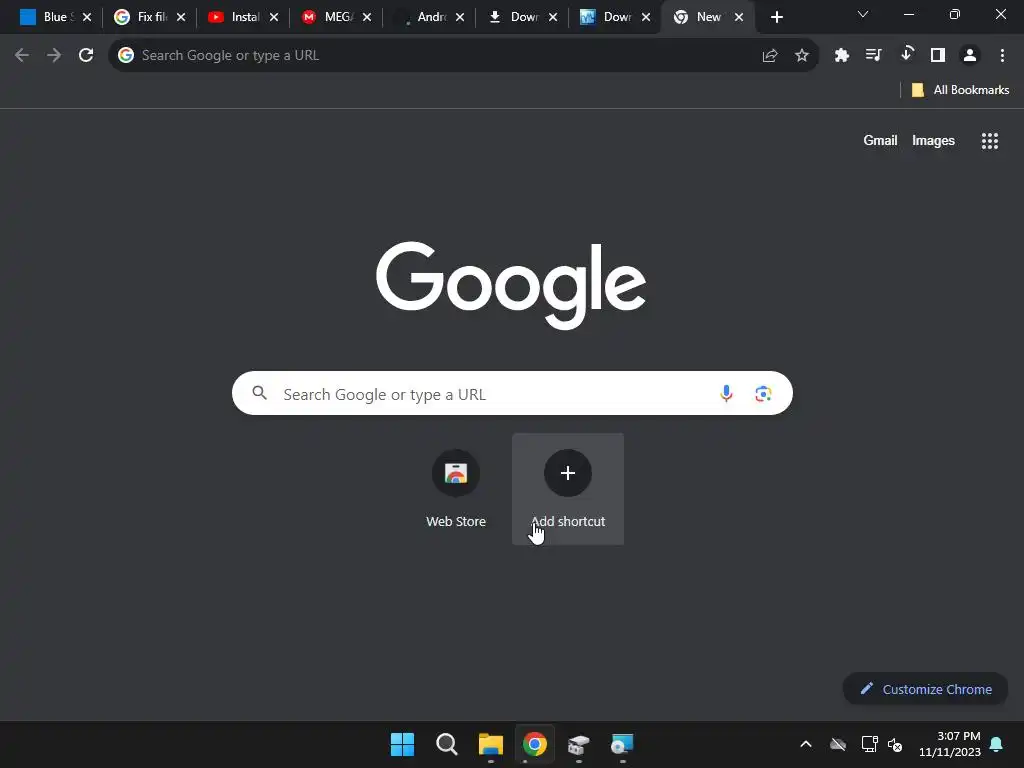This screenshot has width=1024, height=768.
Task: Click the muted volume tray icon
Action: [x=895, y=744]
